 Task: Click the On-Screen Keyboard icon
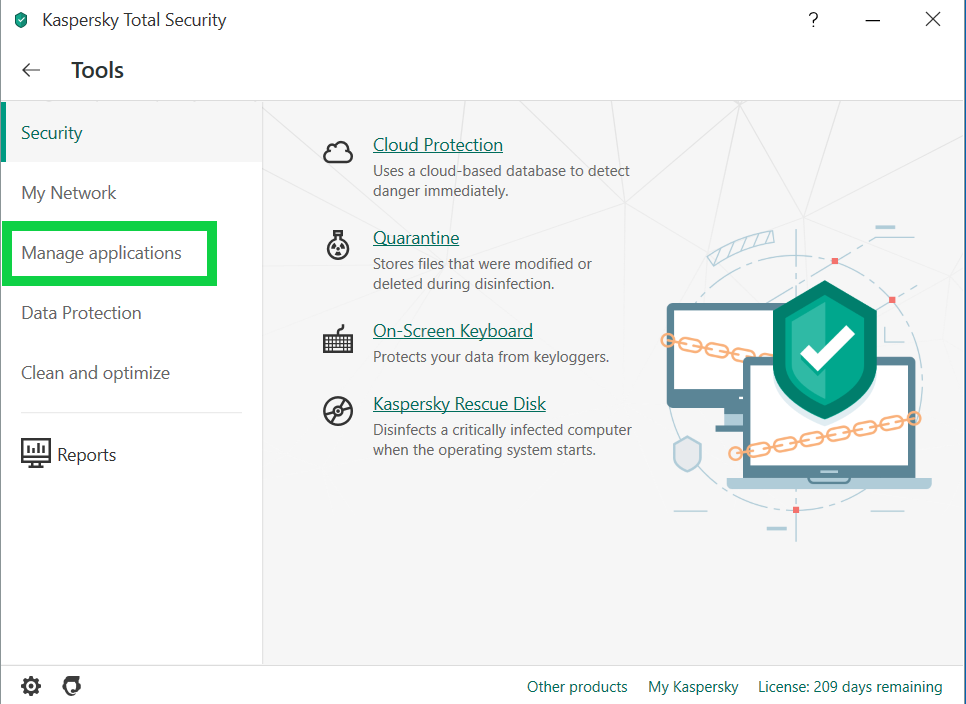pos(338,339)
